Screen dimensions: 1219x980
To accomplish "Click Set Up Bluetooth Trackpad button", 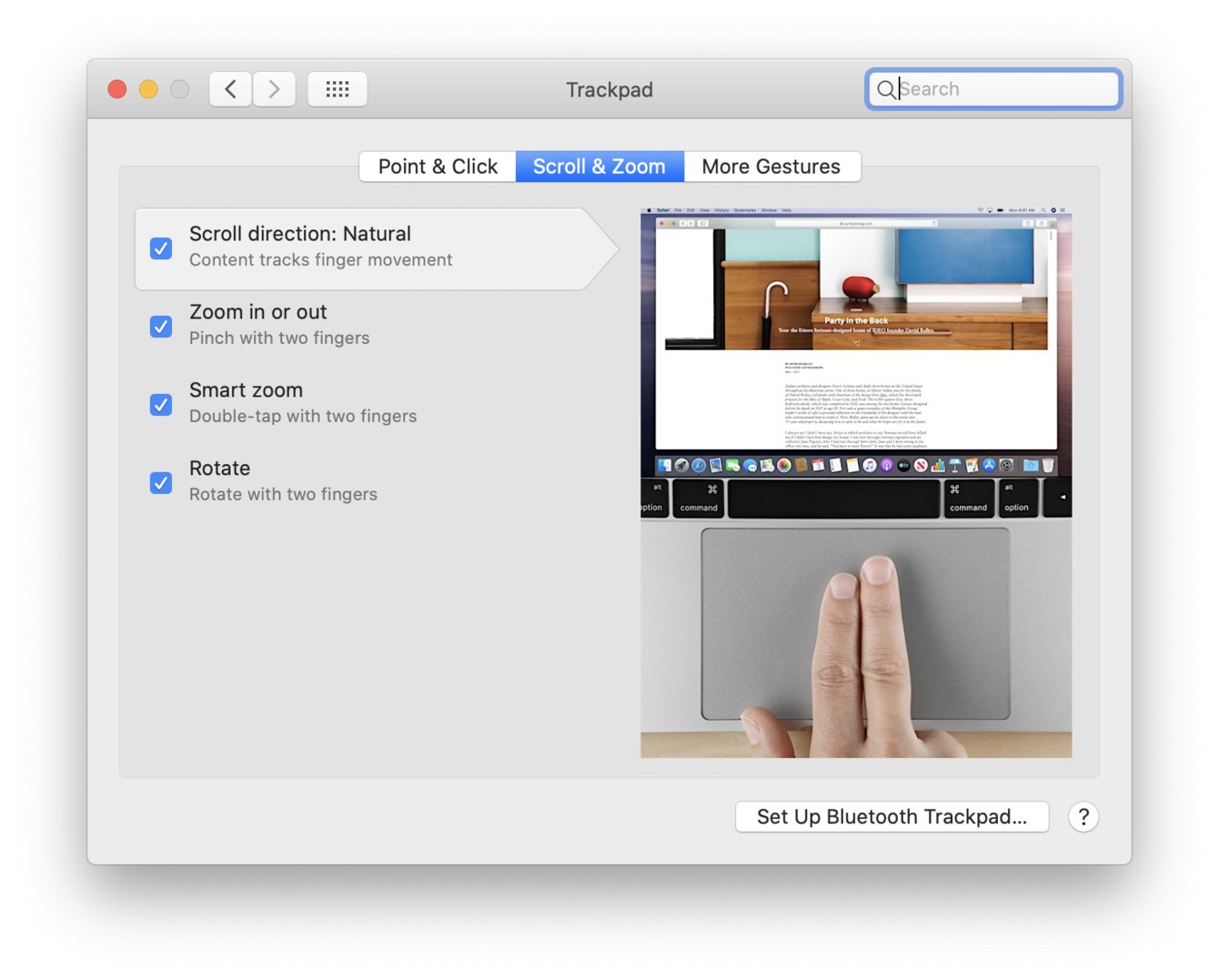I will click(891, 816).
